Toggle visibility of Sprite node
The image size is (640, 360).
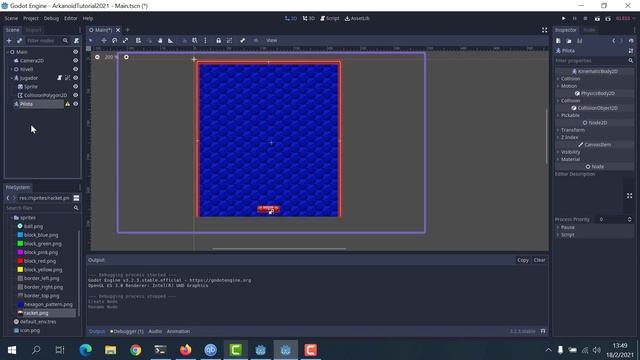point(76,87)
